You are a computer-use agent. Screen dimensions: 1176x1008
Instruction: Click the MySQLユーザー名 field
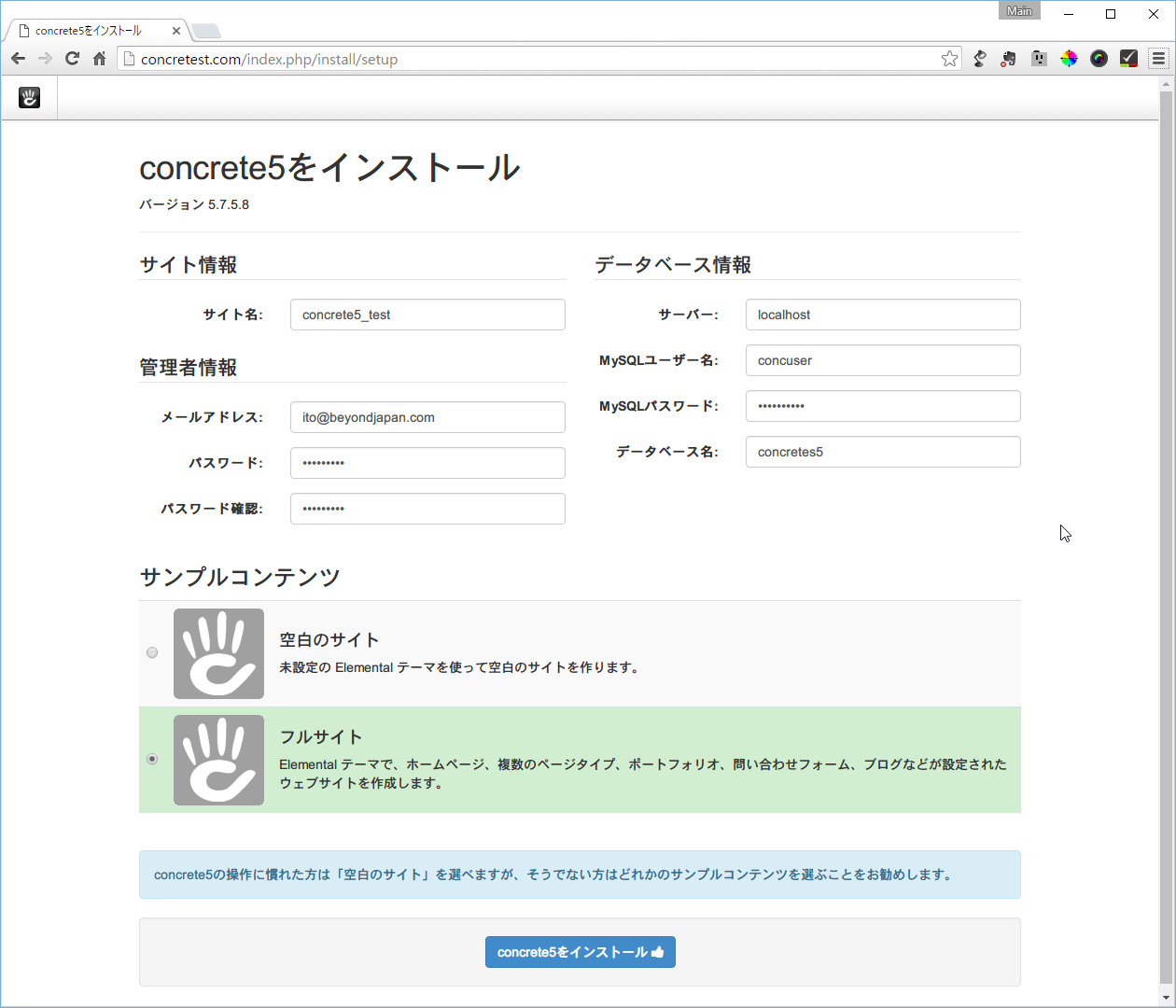883,360
